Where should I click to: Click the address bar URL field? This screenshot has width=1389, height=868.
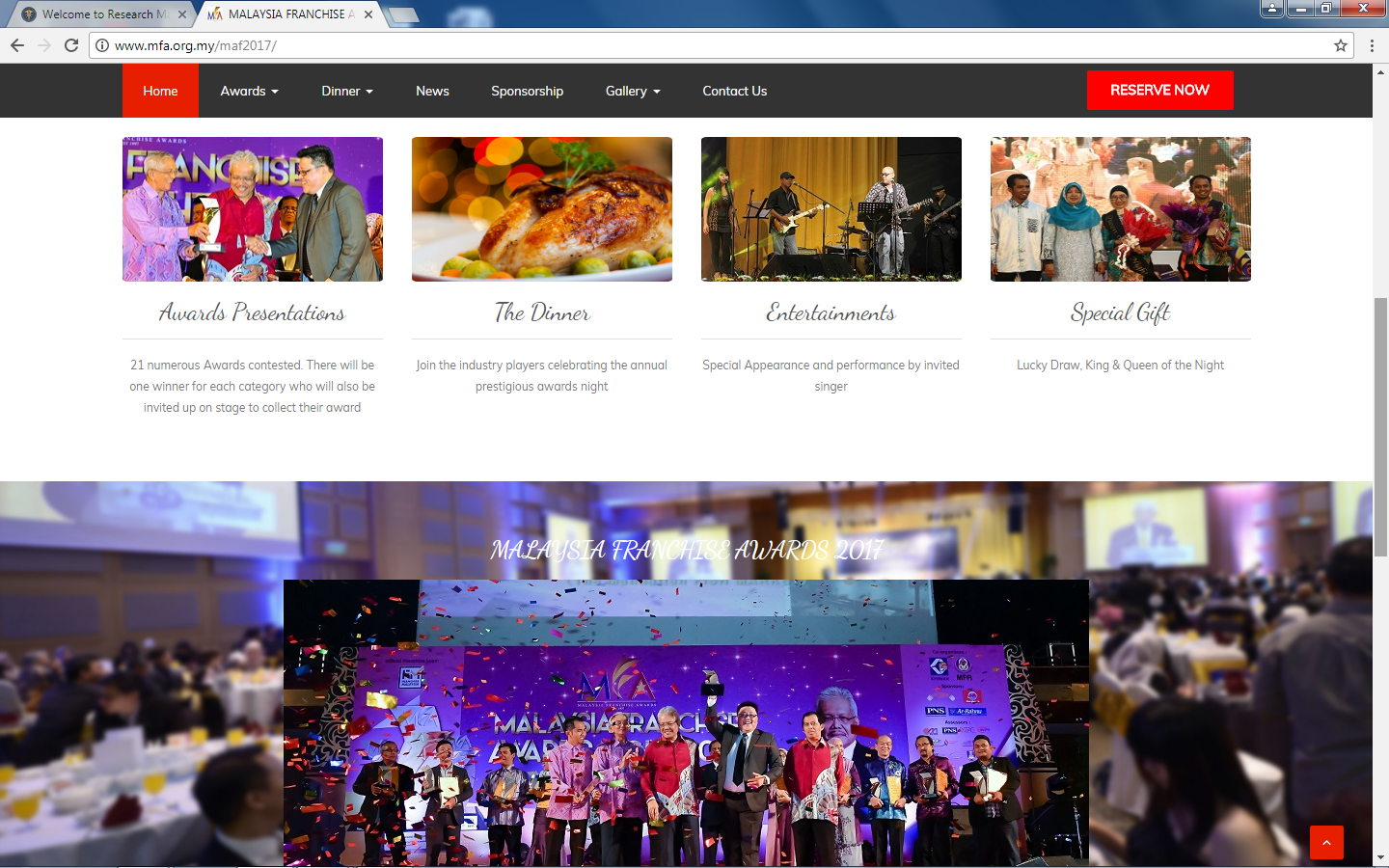pos(675,45)
